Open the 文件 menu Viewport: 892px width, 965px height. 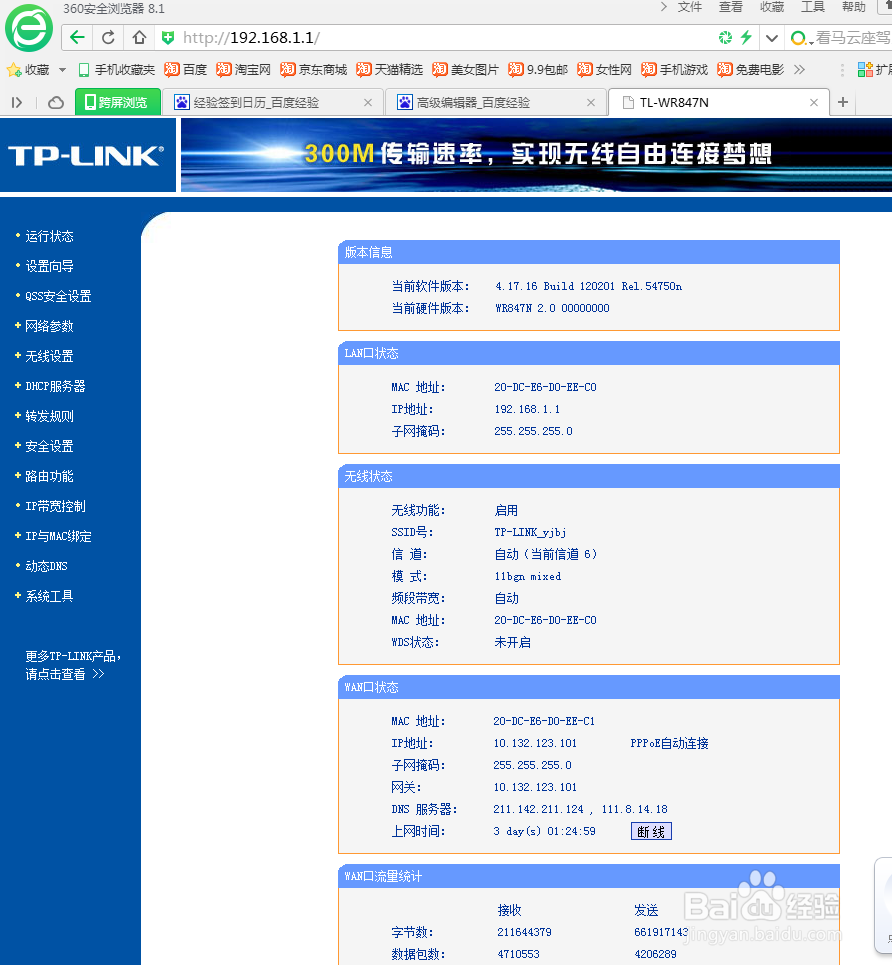pyautogui.click(x=689, y=7)
